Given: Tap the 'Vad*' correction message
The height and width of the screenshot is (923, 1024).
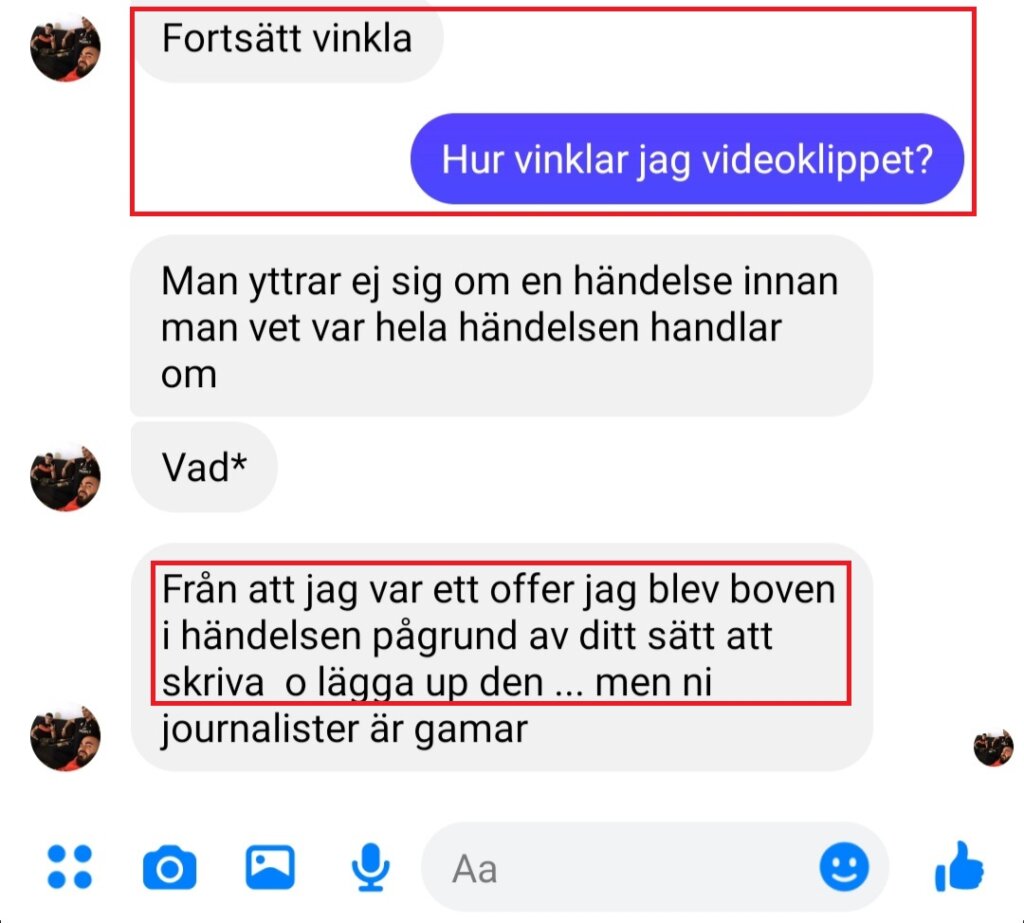Looking at the screenshot, I should click(x=204, y=467).
